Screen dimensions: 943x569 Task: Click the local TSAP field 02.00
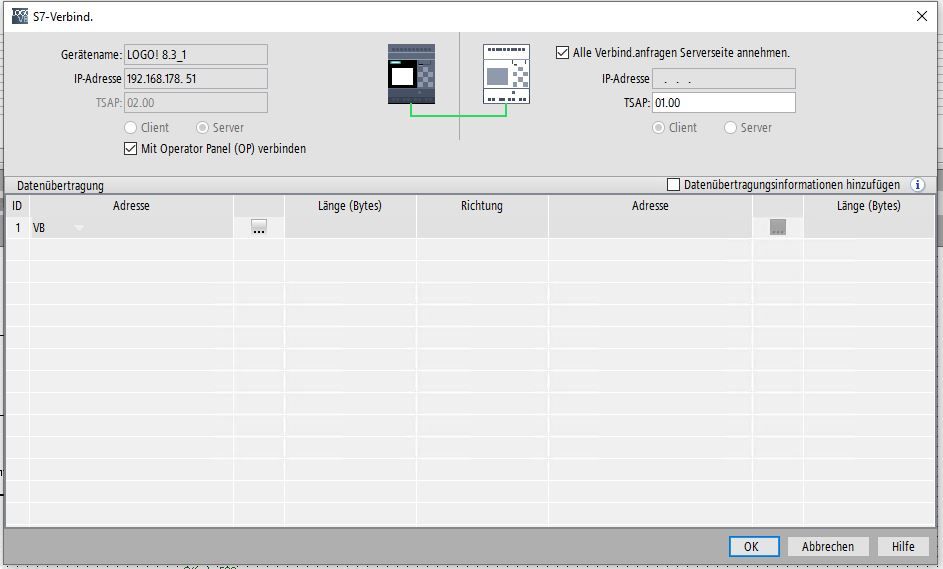(195, 102)
